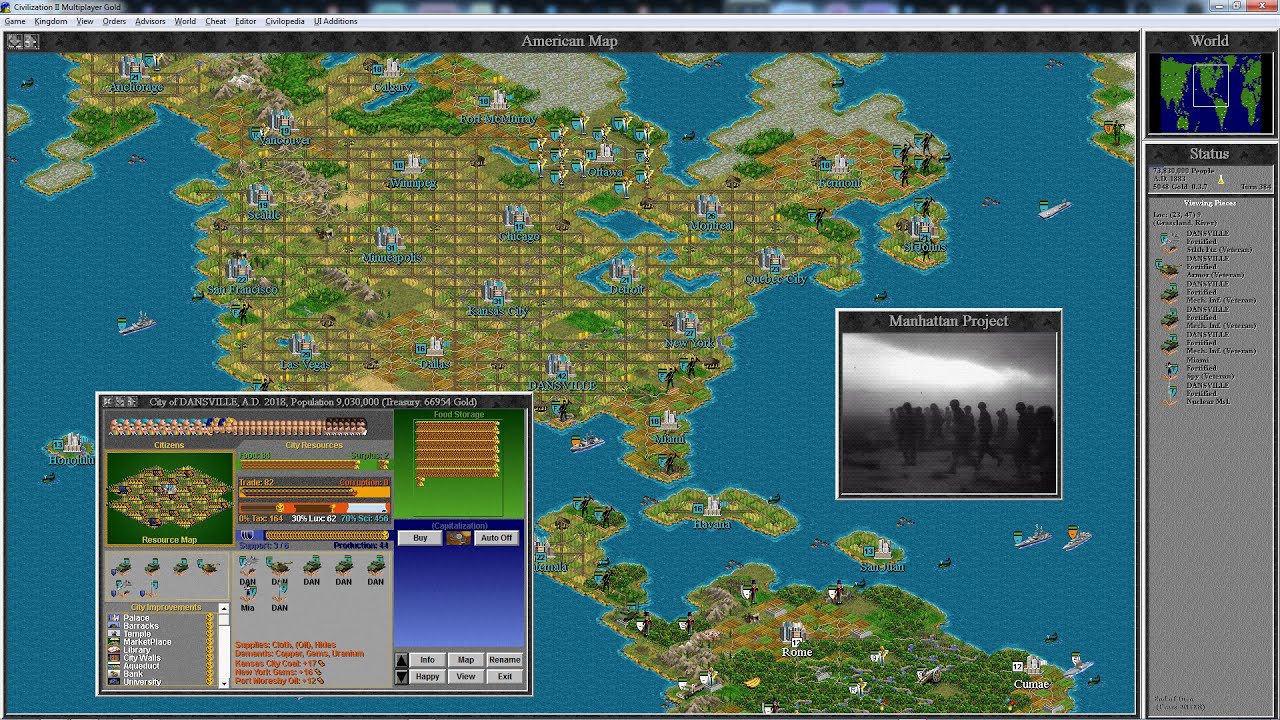Image resolution: width=1280 pixels, height=720 pixels.
Task: Click the San Francisco city icon on map
Action: pos(240,270)
